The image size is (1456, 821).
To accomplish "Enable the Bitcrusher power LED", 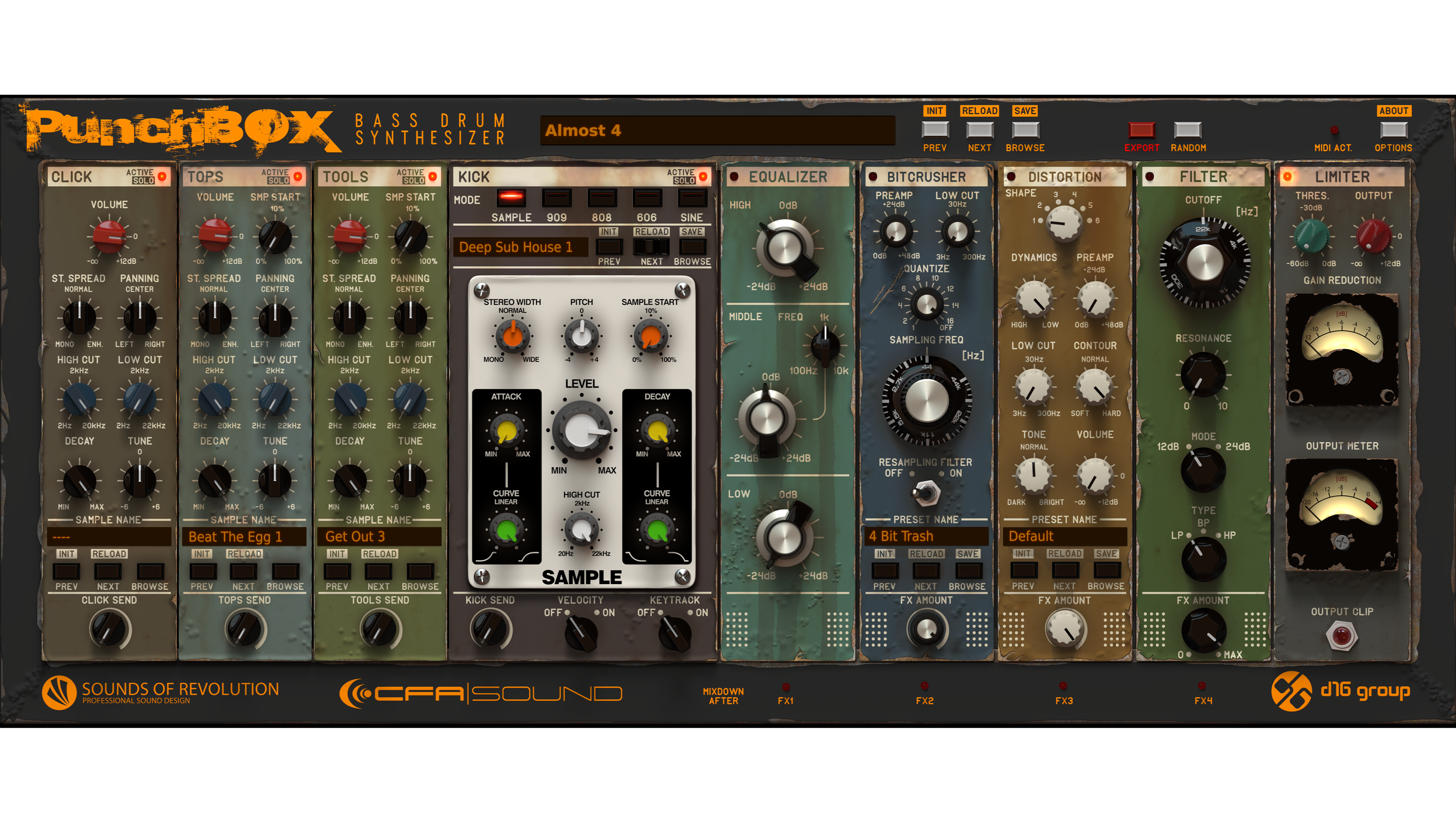I will [873, 177].
